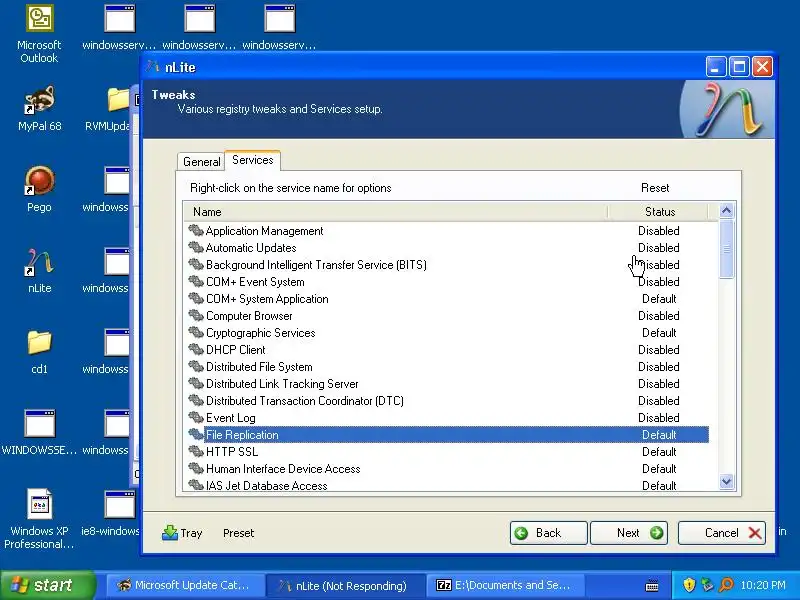Viewport: 800px width, 600px height.
Task: Click Disabled status of Event Log
Action: 659,418
